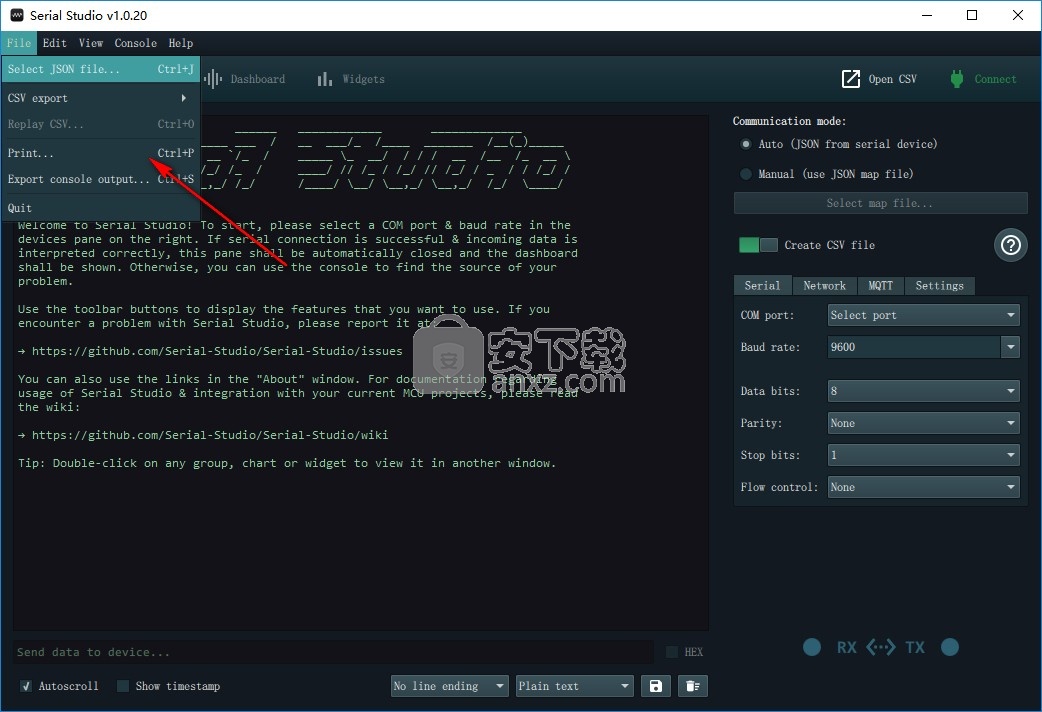This screenshot has height=712, width=1042.
Task: Switch to the MQTT tab
Action: (x=881, y=285)
